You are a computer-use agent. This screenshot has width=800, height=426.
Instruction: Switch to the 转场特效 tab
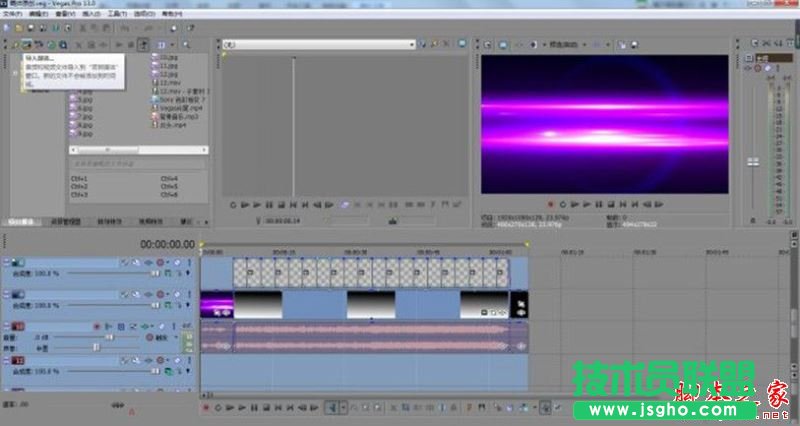109,222
